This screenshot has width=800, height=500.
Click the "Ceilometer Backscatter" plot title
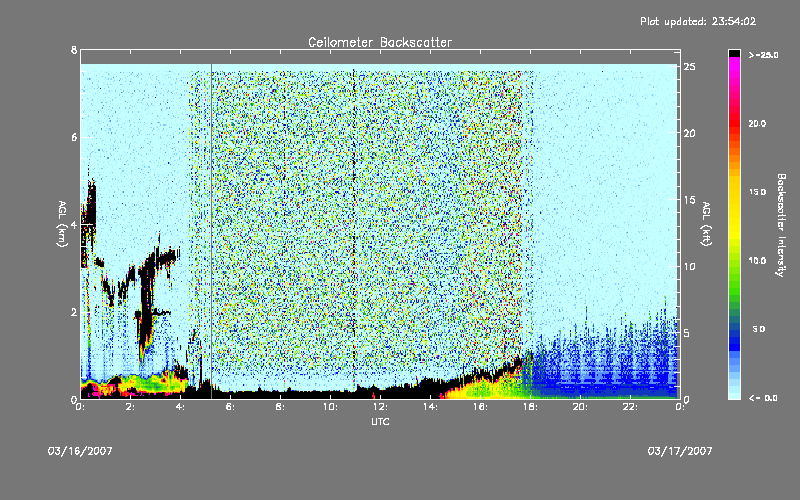(x=380, y=42)
